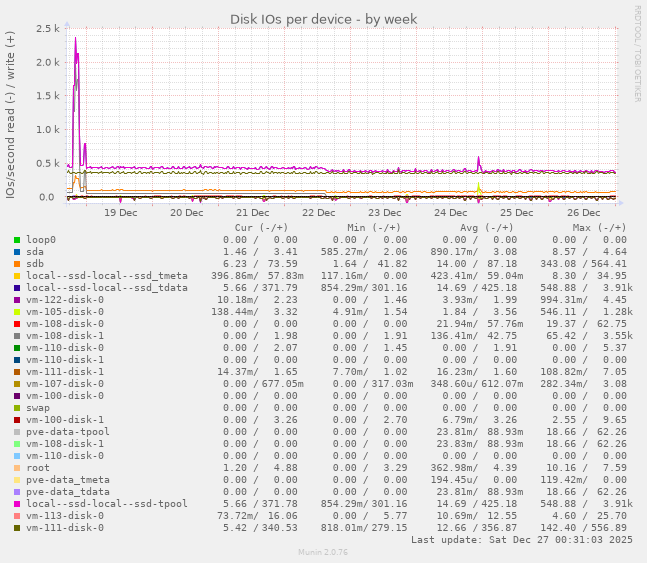Click the navy vm-110-disk-1 legend swatch

click(17, 360)
